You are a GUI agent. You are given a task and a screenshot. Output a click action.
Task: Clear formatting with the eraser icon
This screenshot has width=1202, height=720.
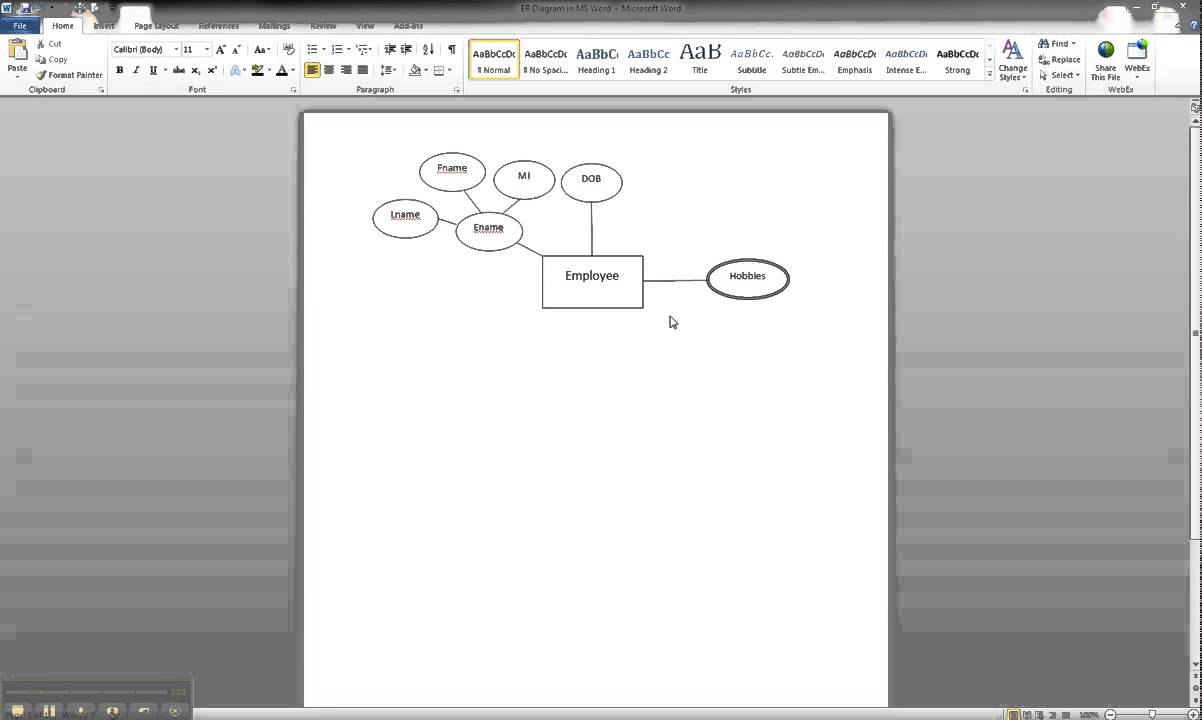tap(289, 49)
